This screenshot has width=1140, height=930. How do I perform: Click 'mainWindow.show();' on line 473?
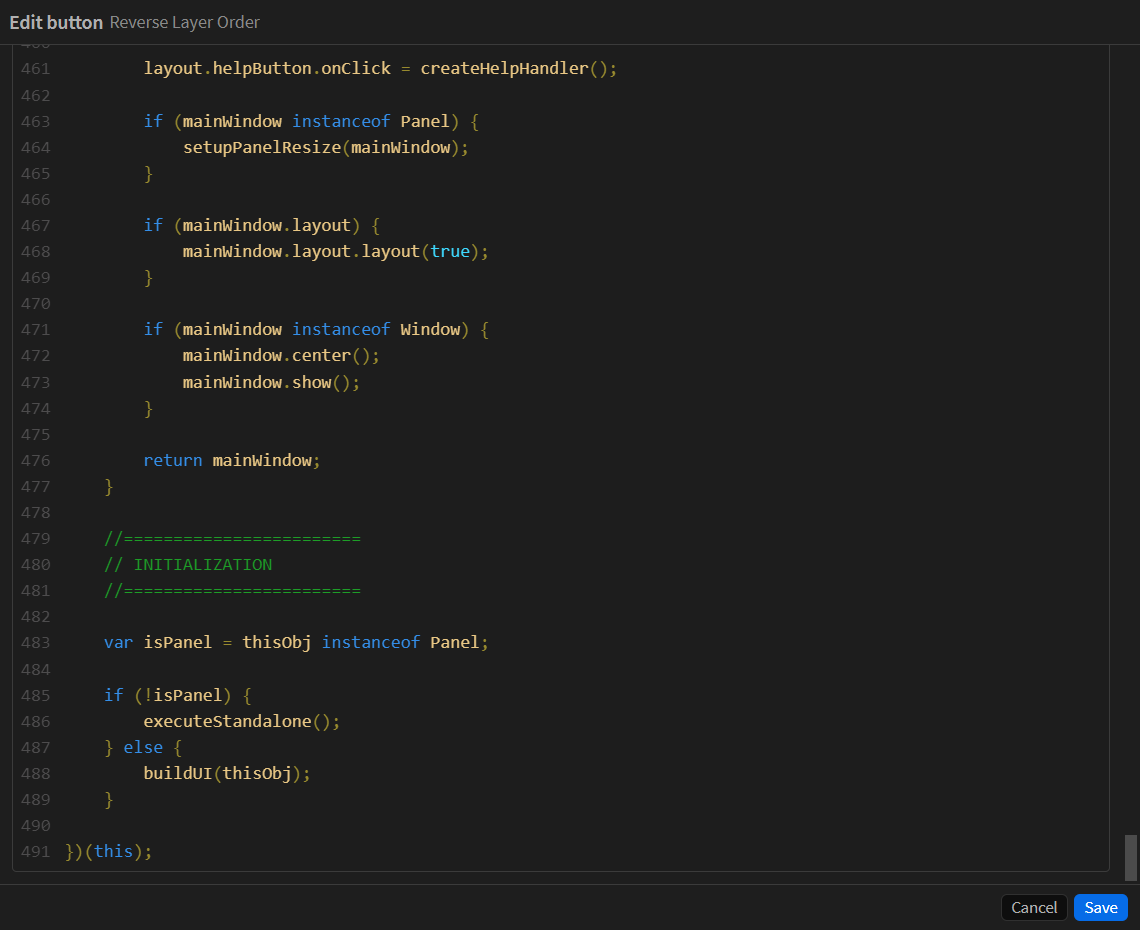(x=271, y=382)
